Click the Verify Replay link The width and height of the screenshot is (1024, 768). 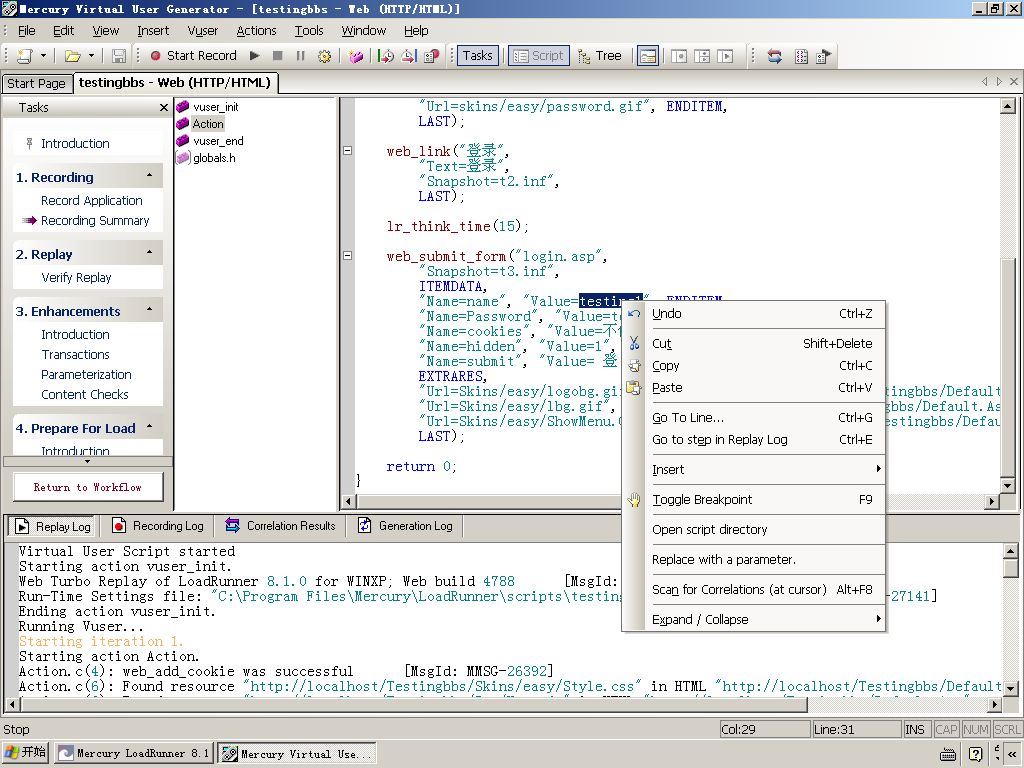click(x=76, y=278)
